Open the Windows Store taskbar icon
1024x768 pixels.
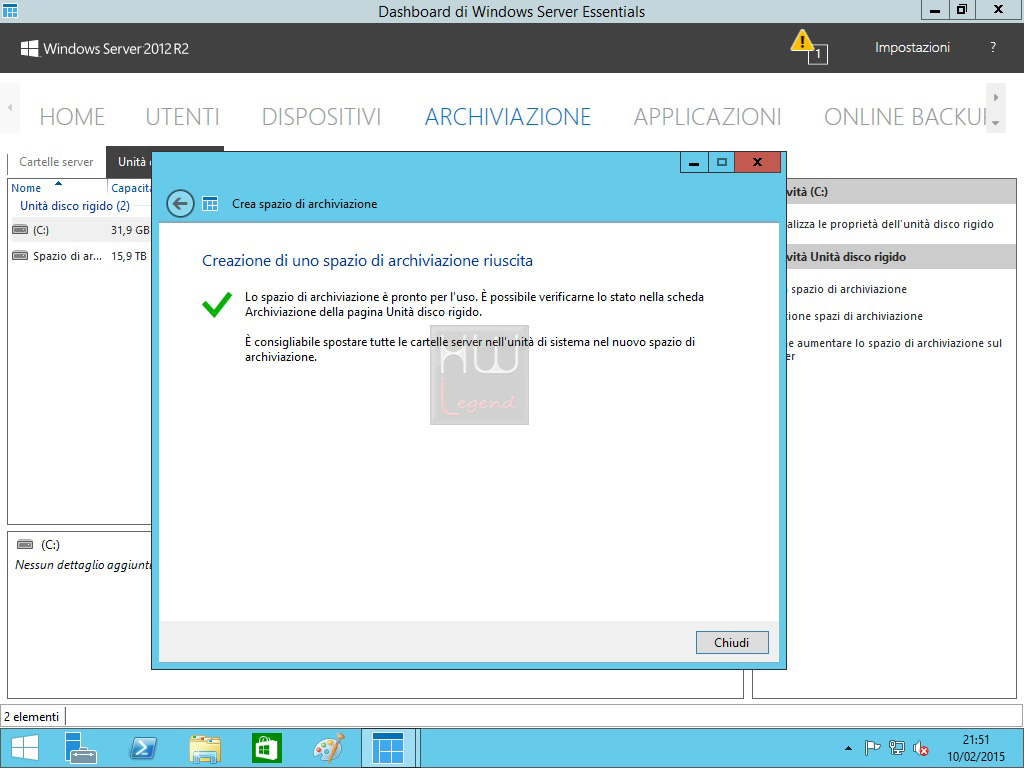click(266, 748)
